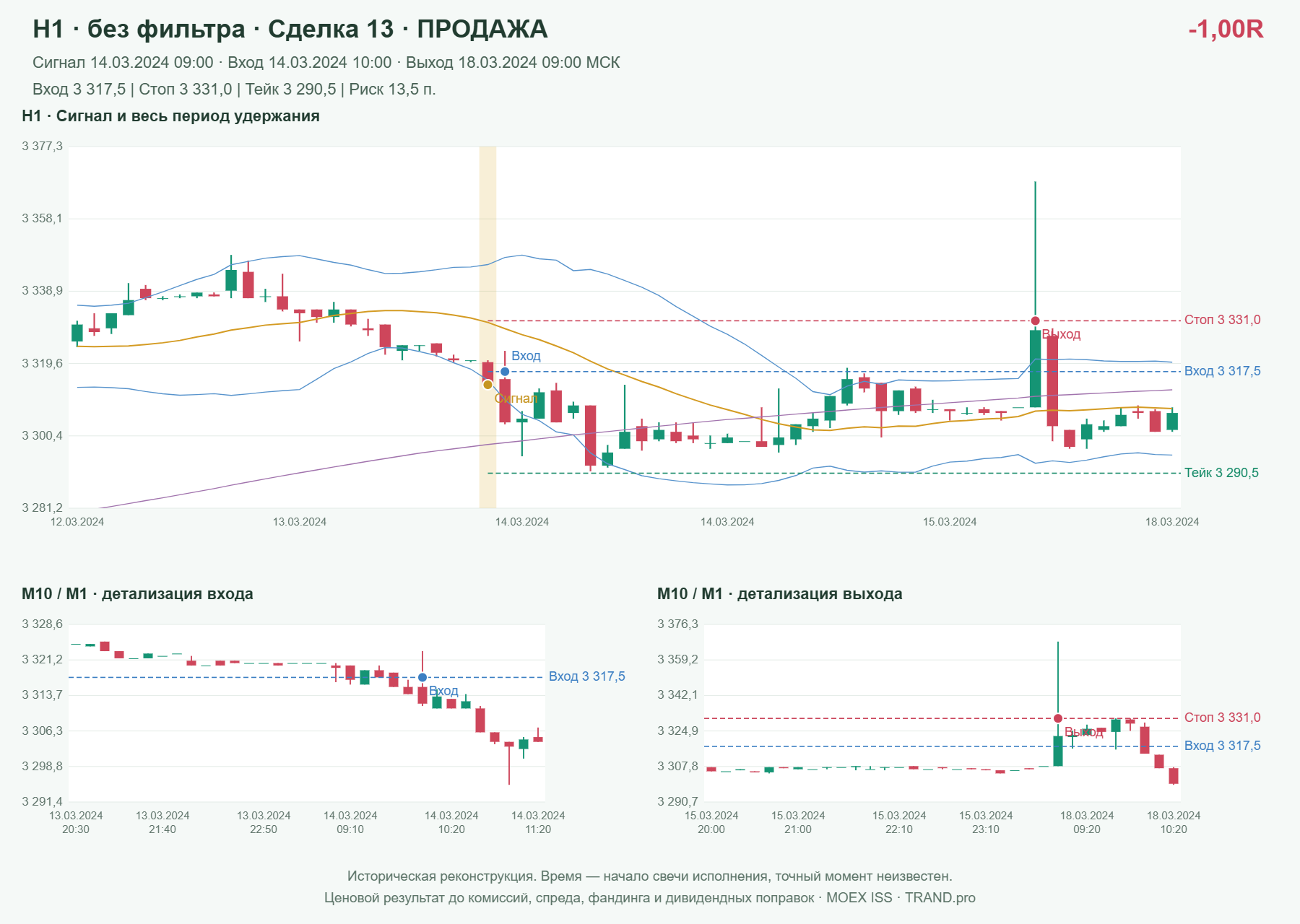This screenshot has width=1300, height=924.
Task: Click heading 'M10 / M1 · детализация выхода'
Action: pos(780,594)
